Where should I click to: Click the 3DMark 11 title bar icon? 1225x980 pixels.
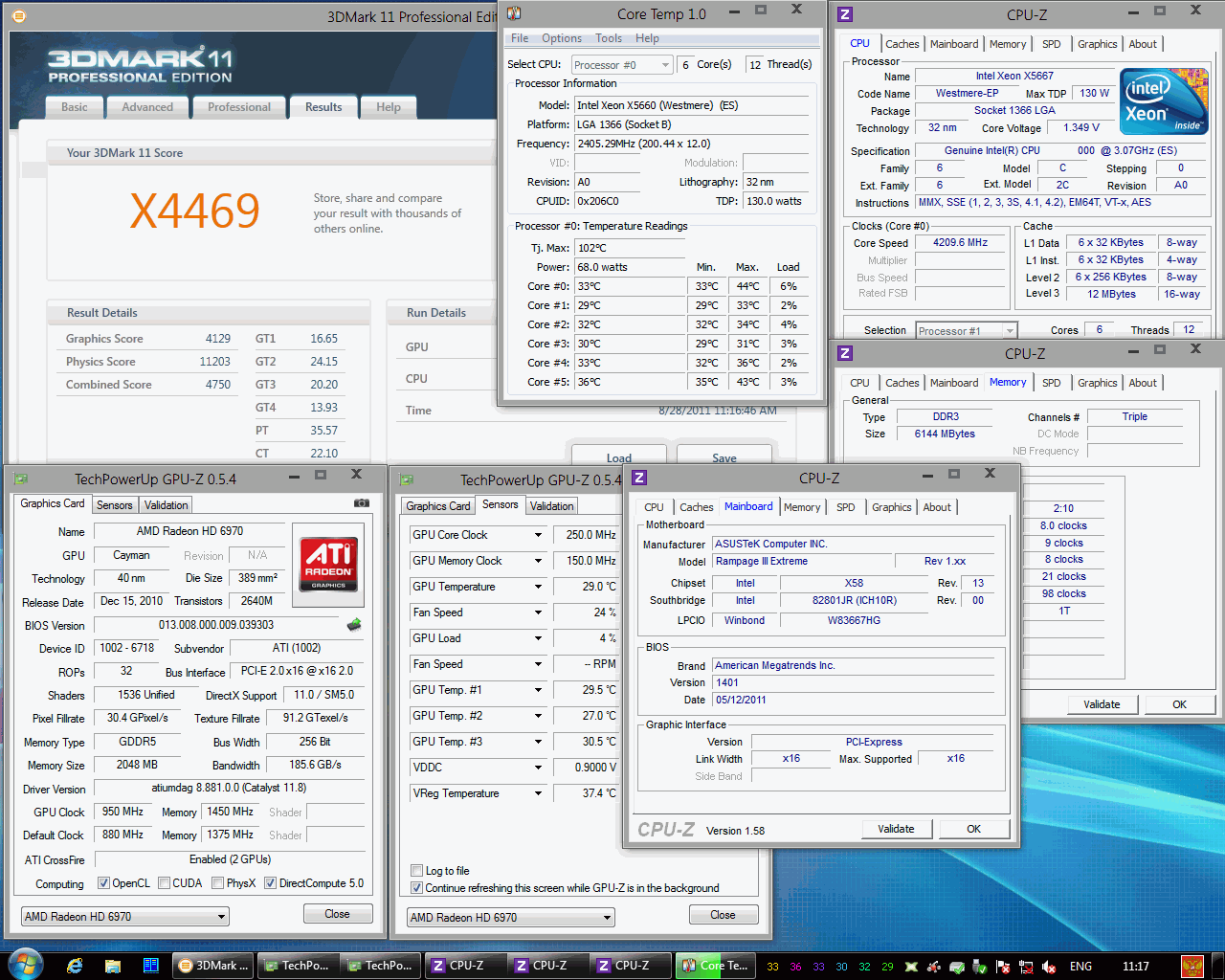coord(18,16)
